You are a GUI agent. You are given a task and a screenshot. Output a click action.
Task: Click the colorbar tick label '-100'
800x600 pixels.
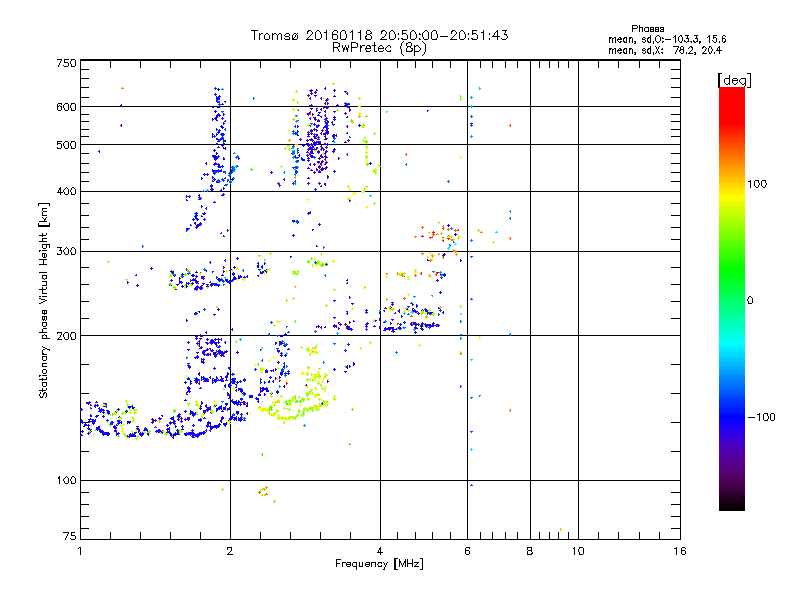pyautogui.click(x=761, y=417)
